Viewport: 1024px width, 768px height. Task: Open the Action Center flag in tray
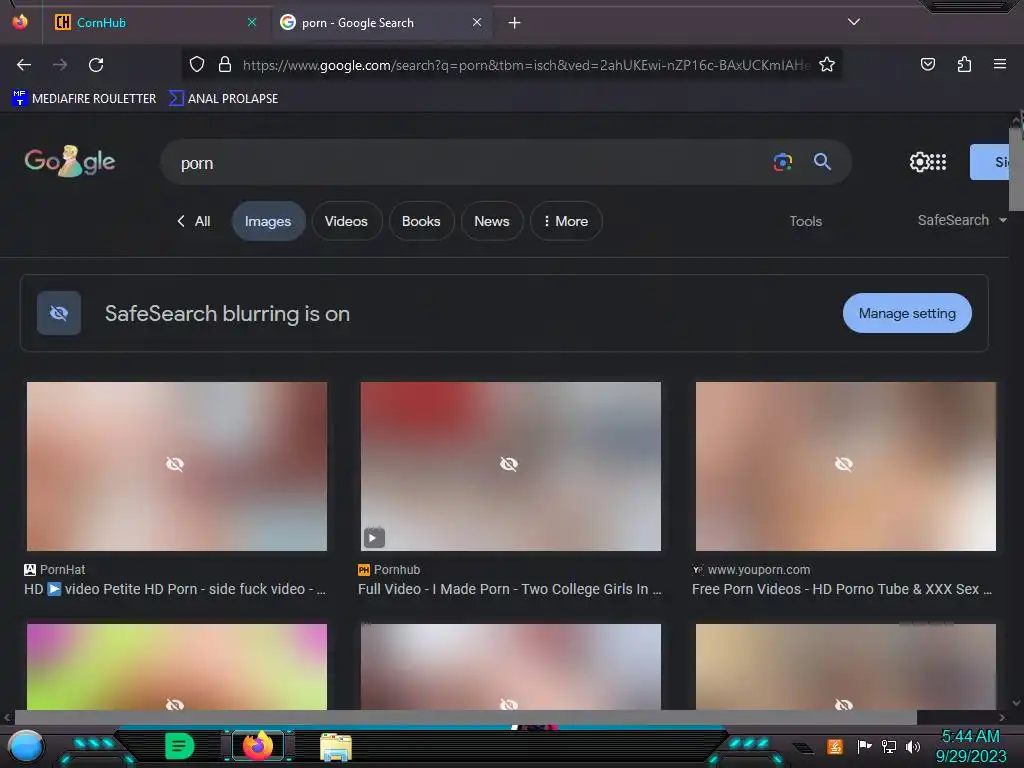pyautogui.click(x=864, y=746)
